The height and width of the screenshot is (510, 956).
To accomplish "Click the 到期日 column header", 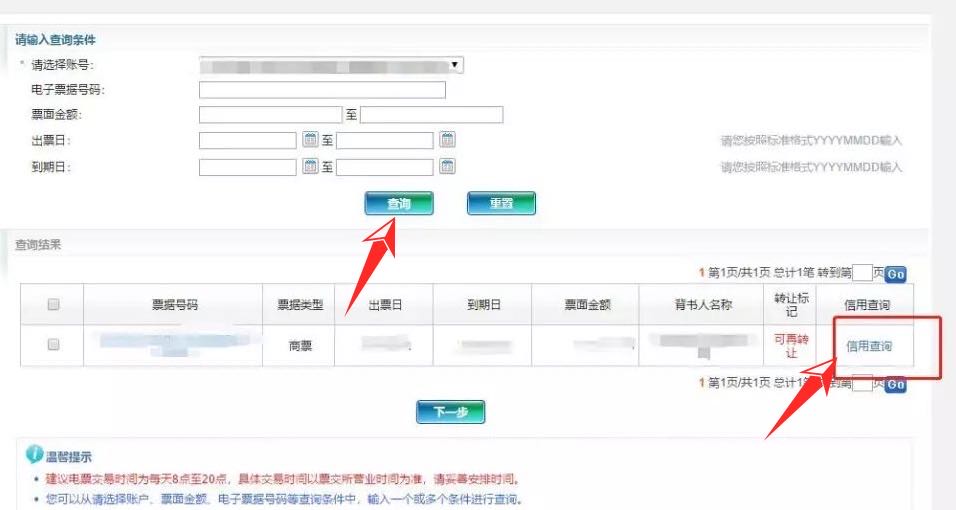I will click(x=483, y=304).
